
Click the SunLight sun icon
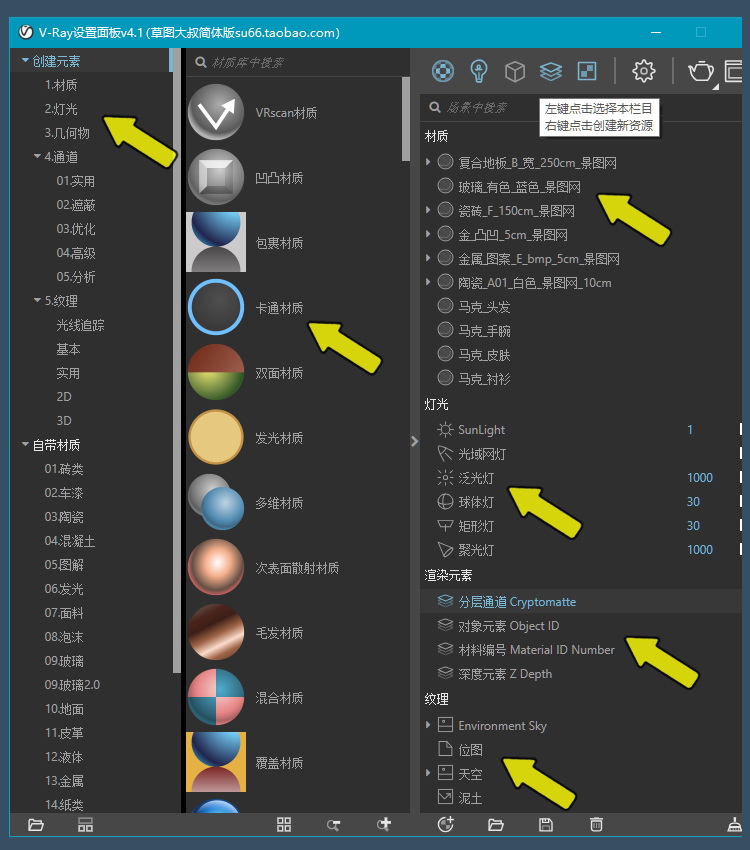click(x=445, y=430)
